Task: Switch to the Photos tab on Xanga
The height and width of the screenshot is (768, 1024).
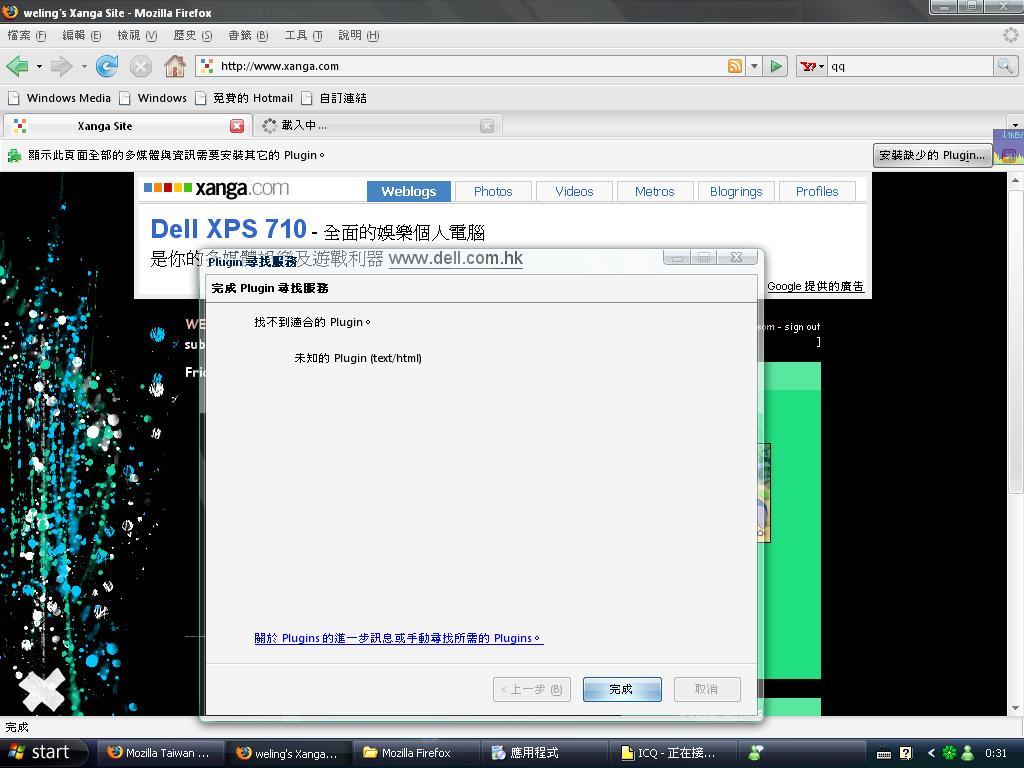Action: click(493, 191)
